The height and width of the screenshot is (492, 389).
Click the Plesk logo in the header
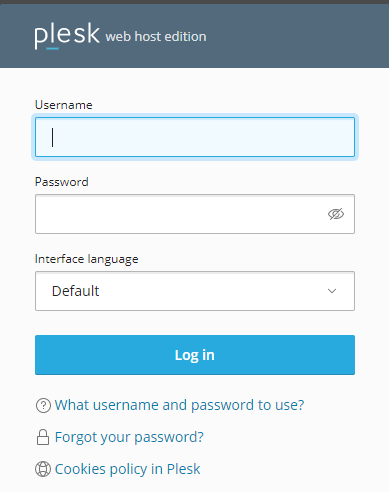[67, 35]
